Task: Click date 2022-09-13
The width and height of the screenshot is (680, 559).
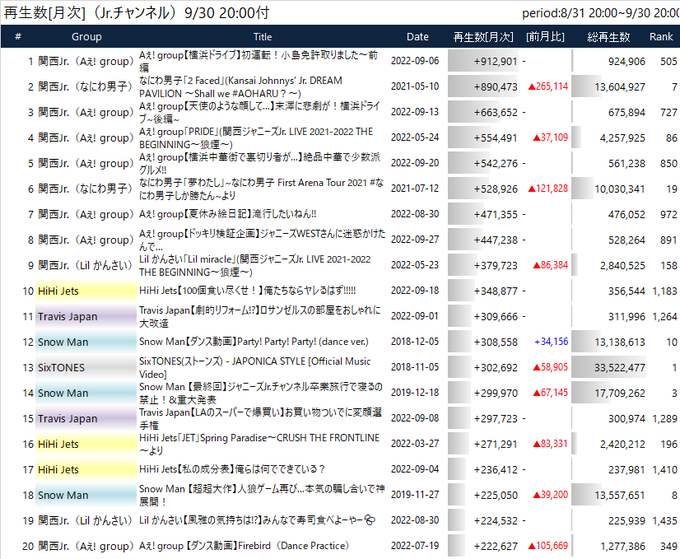Action: pos(415,112)
